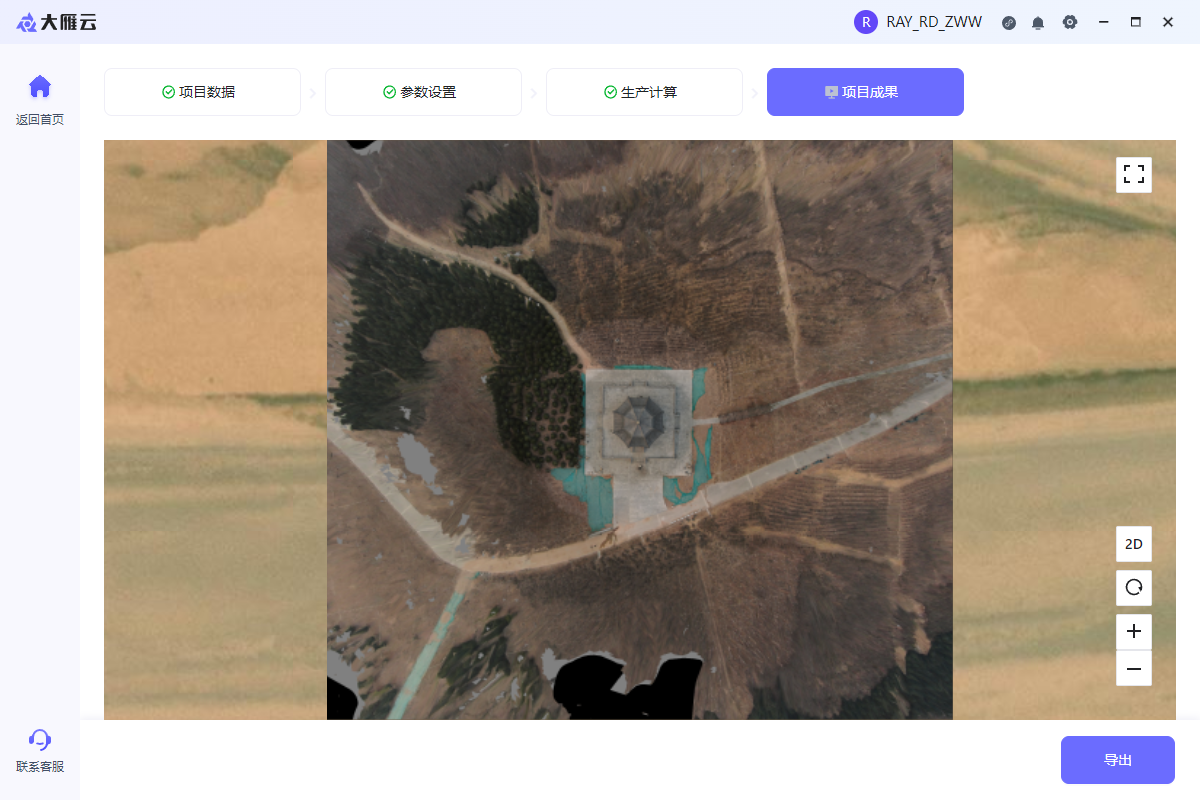
Task: Enter fullscreen map view
Action: tap(1134, 175)
